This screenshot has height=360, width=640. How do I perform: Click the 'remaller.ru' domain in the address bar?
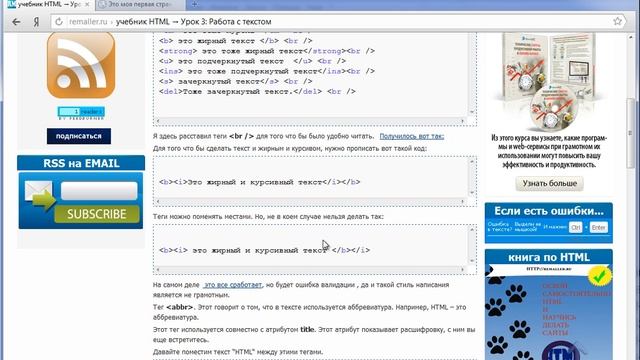88,22
